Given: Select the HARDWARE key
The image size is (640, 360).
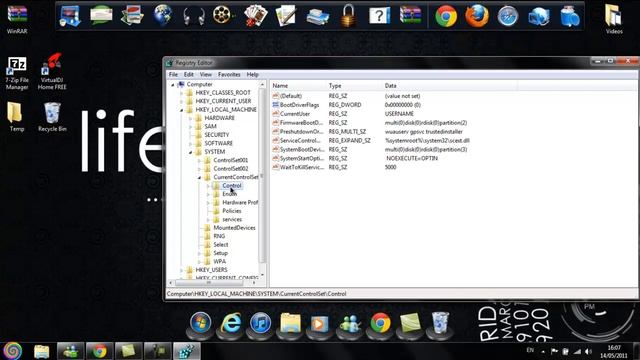Looking at the screenshot, I should [x=219, y=118].
